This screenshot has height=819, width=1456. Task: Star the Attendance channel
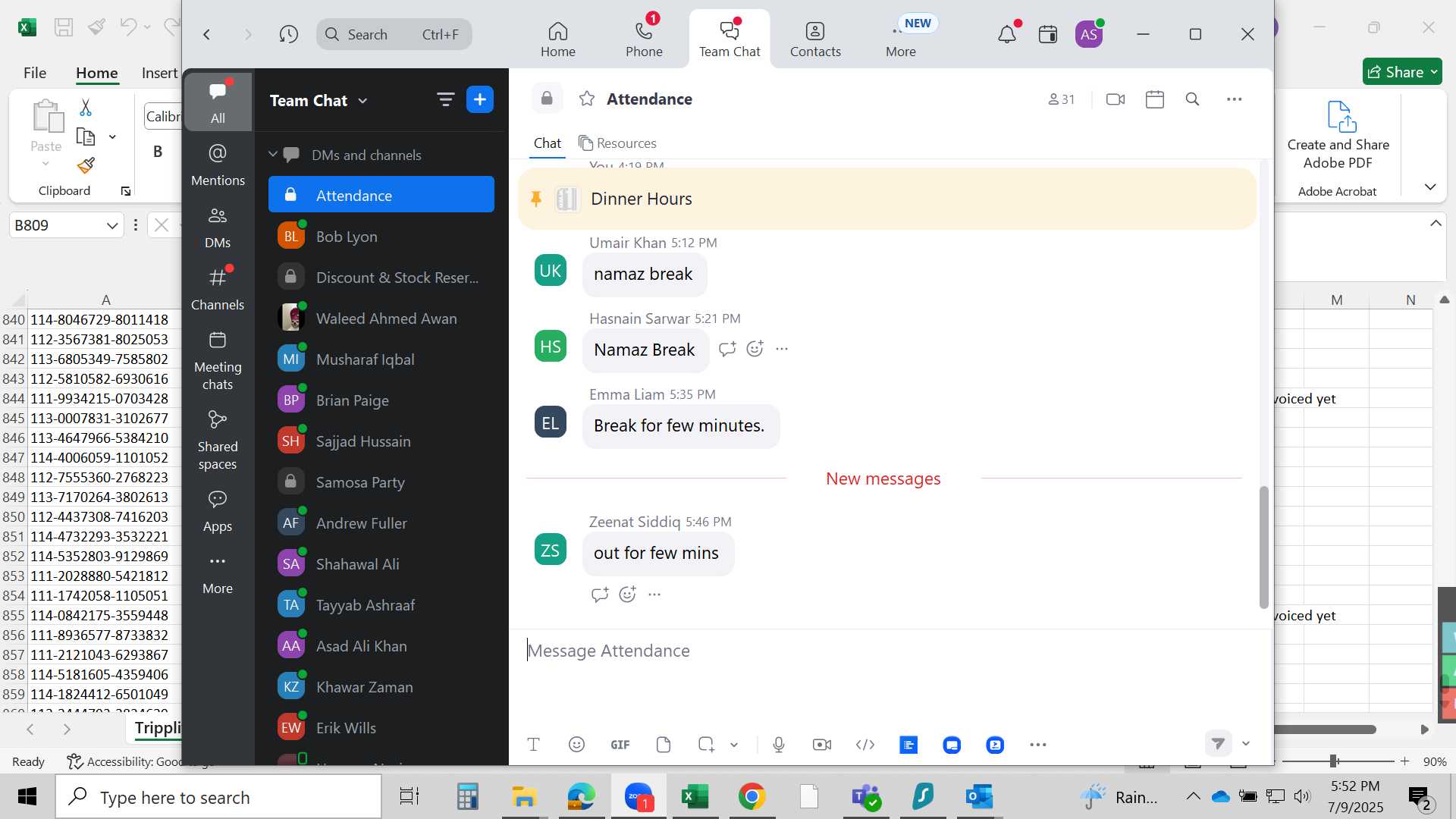coord(587,99)
